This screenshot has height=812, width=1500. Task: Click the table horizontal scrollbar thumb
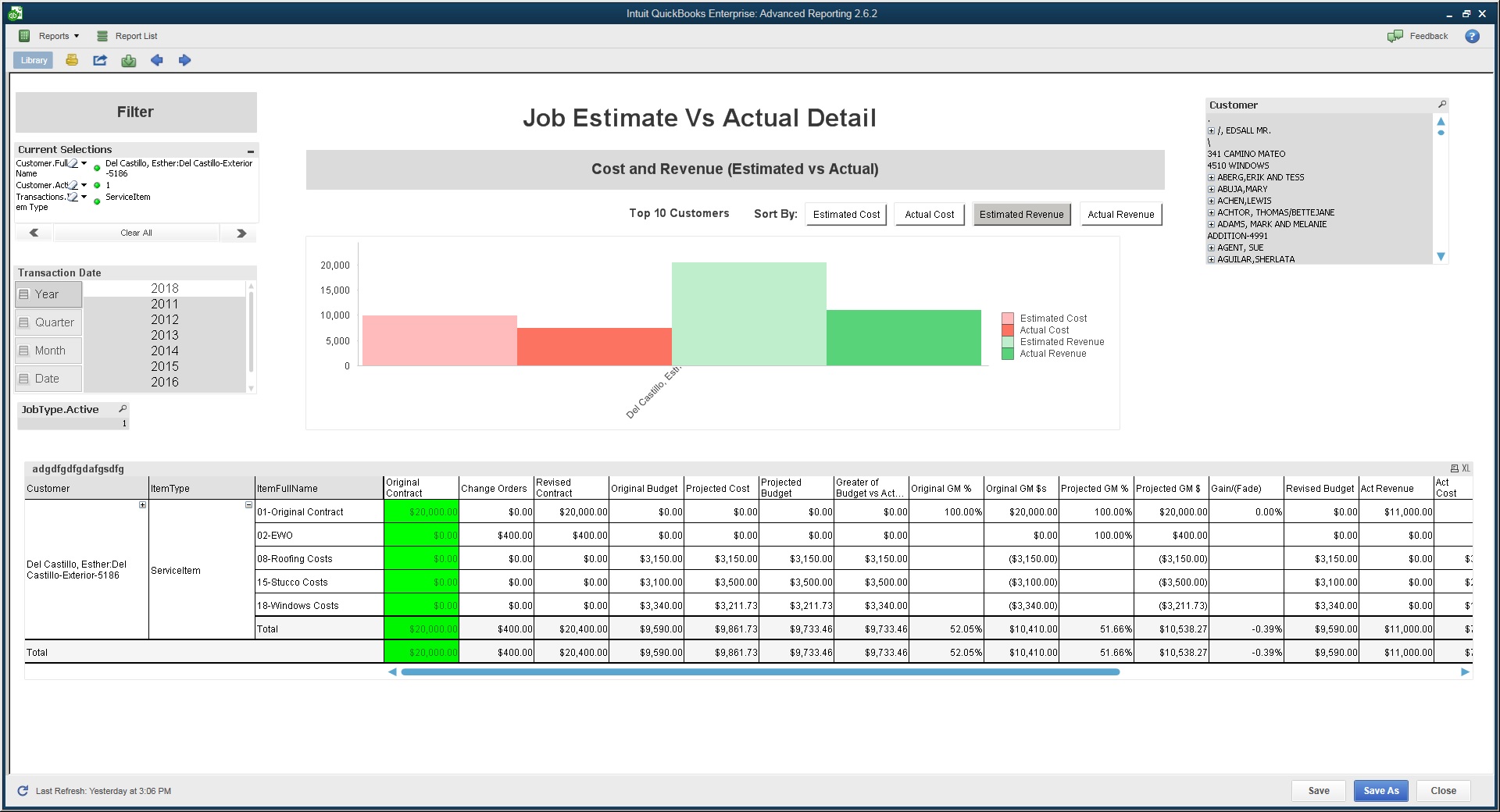click(760, 671)
